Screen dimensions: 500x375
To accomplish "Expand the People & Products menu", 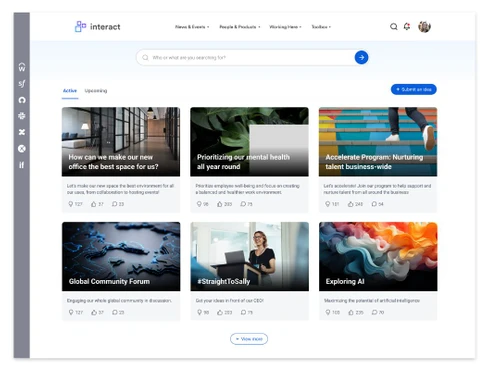I will coord(240,27).
